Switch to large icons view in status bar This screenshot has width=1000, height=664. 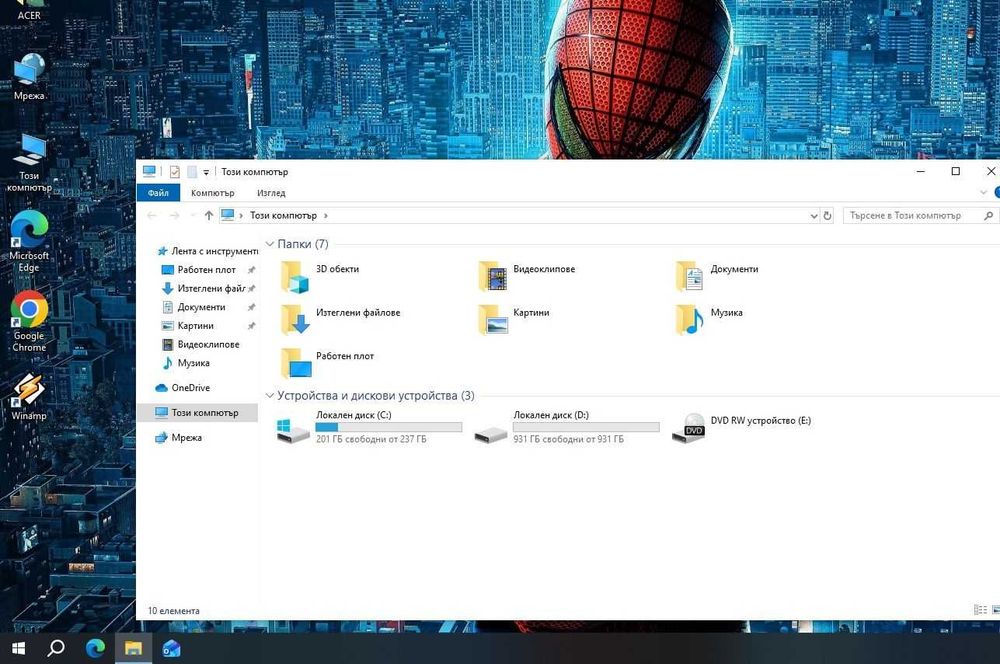click(x=996, y=610)
